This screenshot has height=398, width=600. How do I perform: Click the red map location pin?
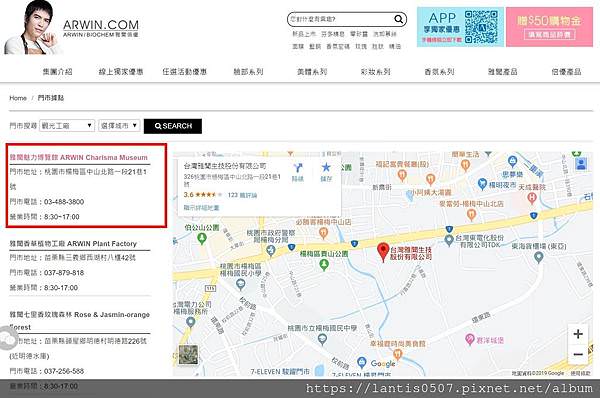(383, 252)
